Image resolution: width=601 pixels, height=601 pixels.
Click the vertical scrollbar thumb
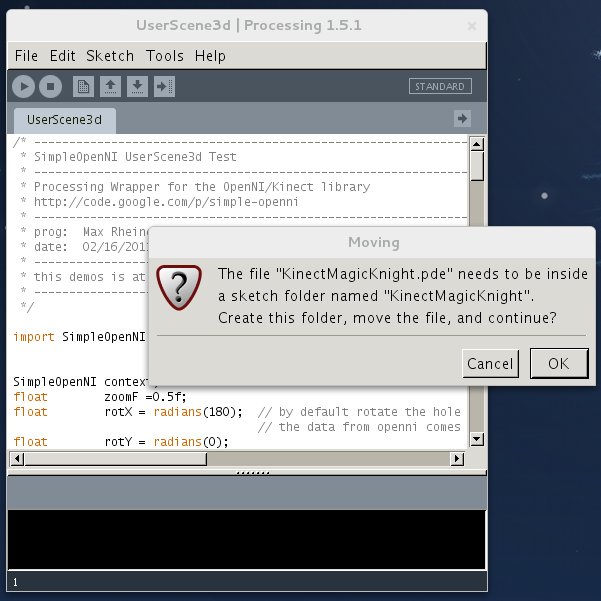(x=477, y=166)
